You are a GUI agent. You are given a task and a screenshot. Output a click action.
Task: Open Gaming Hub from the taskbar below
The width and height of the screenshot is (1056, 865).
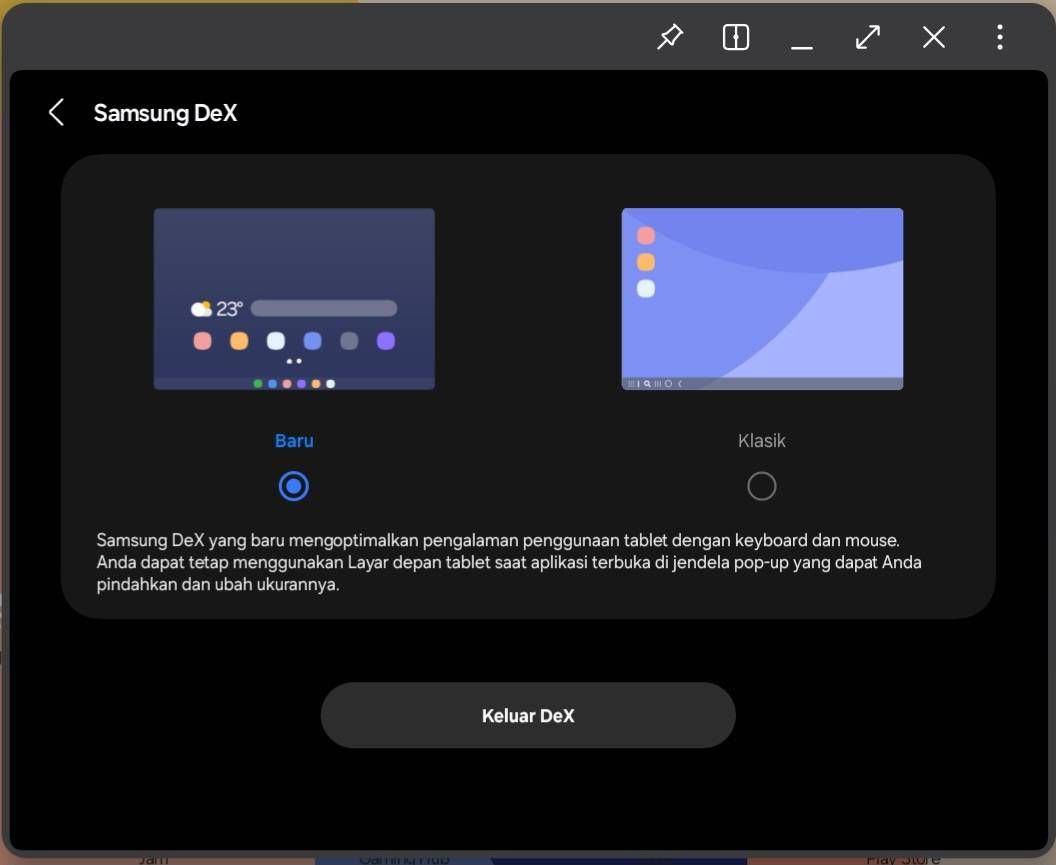tap(403, 858)
